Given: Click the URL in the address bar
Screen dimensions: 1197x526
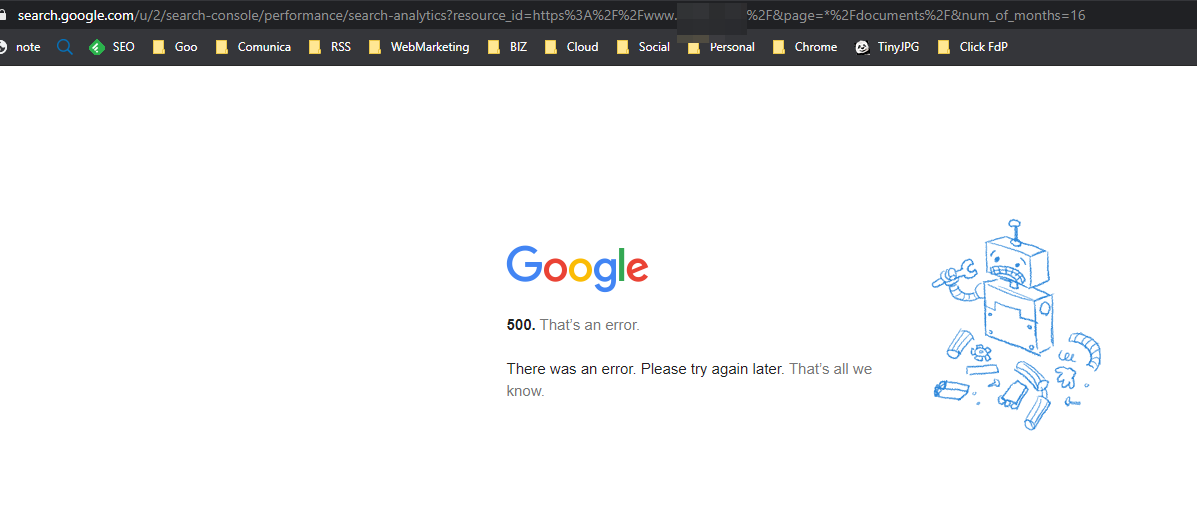Looking at the screenshot, I should click(551, 15).
